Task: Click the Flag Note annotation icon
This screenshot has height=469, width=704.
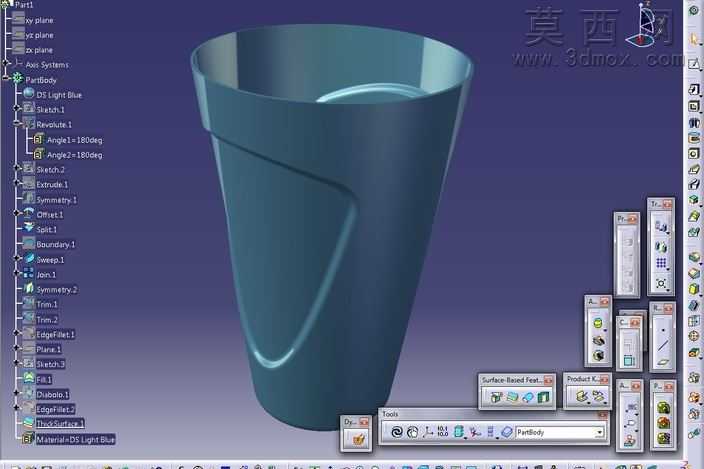Action: (x=630, y=423)
